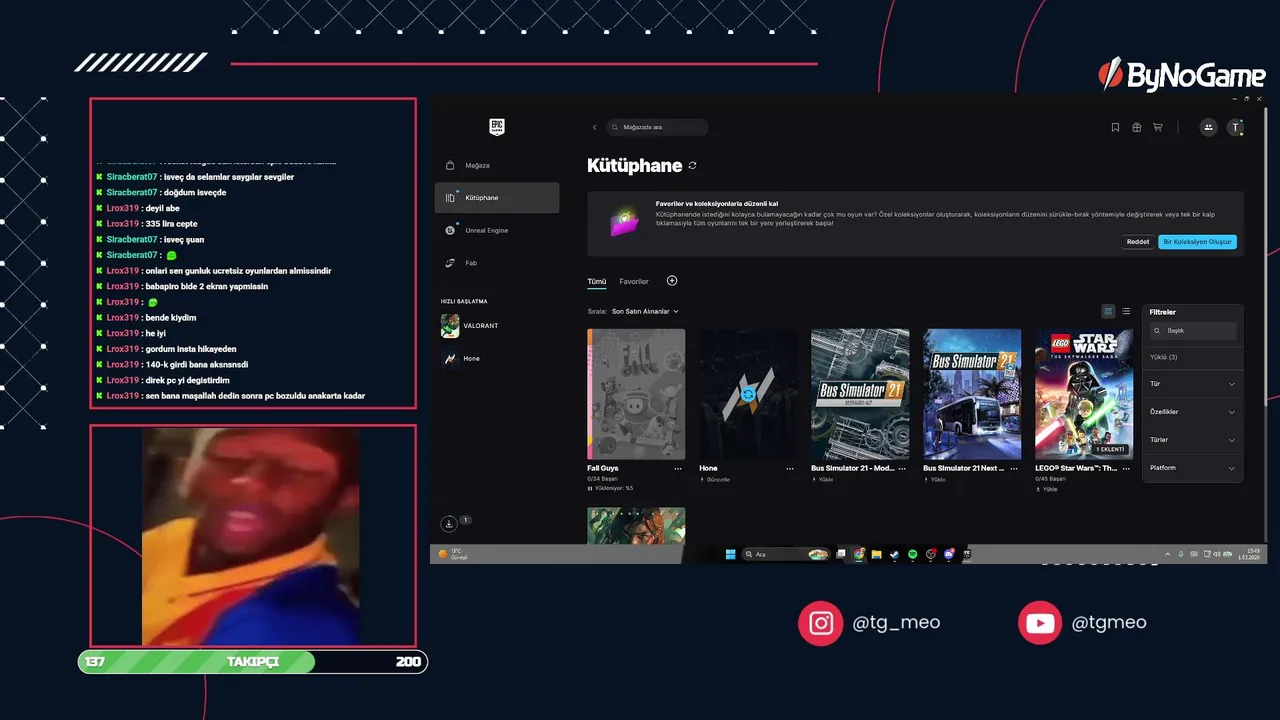
Task: Open the Fall Guys cover thumbnail
Action: pos(636,394)
